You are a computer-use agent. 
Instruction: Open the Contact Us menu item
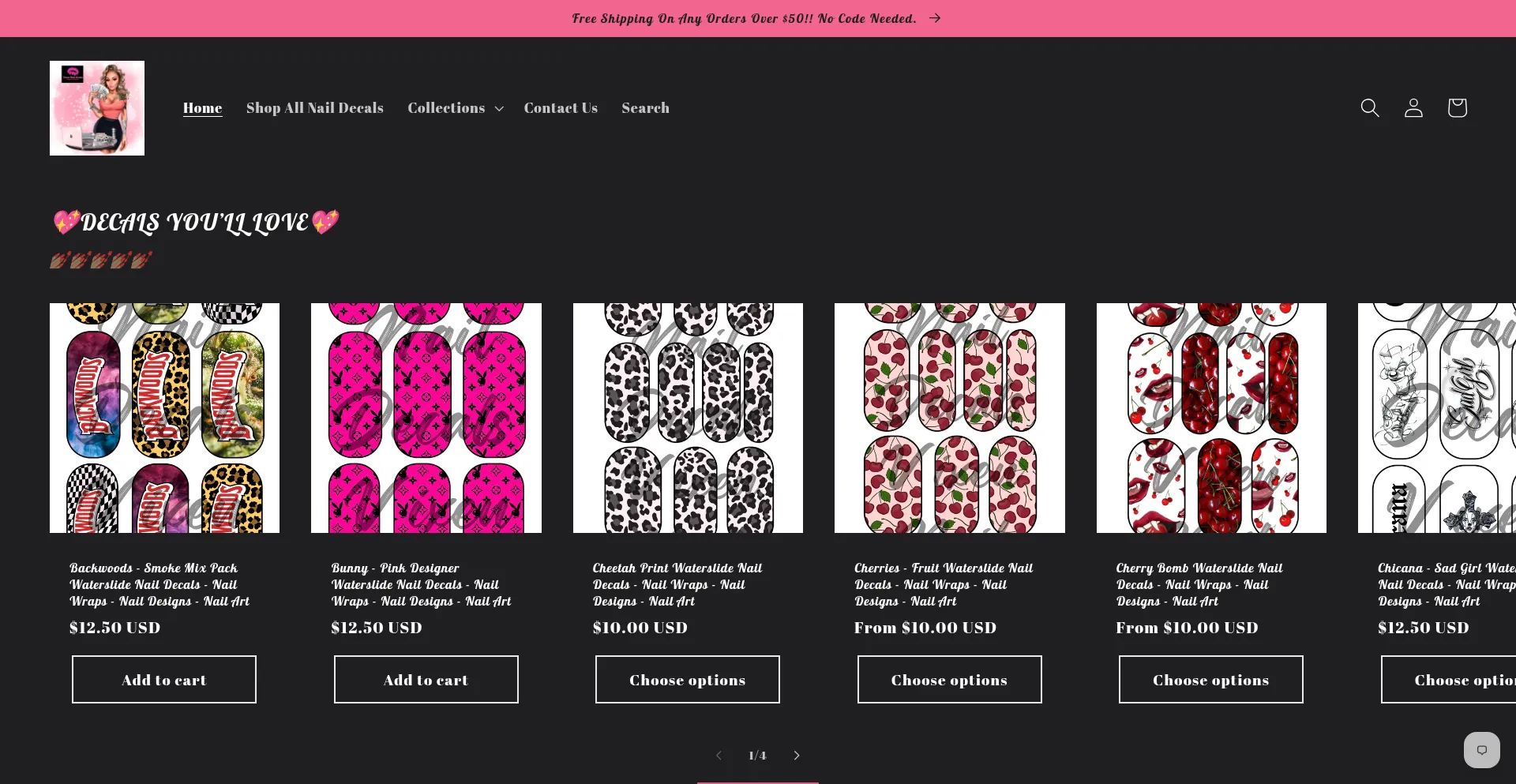pyautogui.click(x=561, y=108)
